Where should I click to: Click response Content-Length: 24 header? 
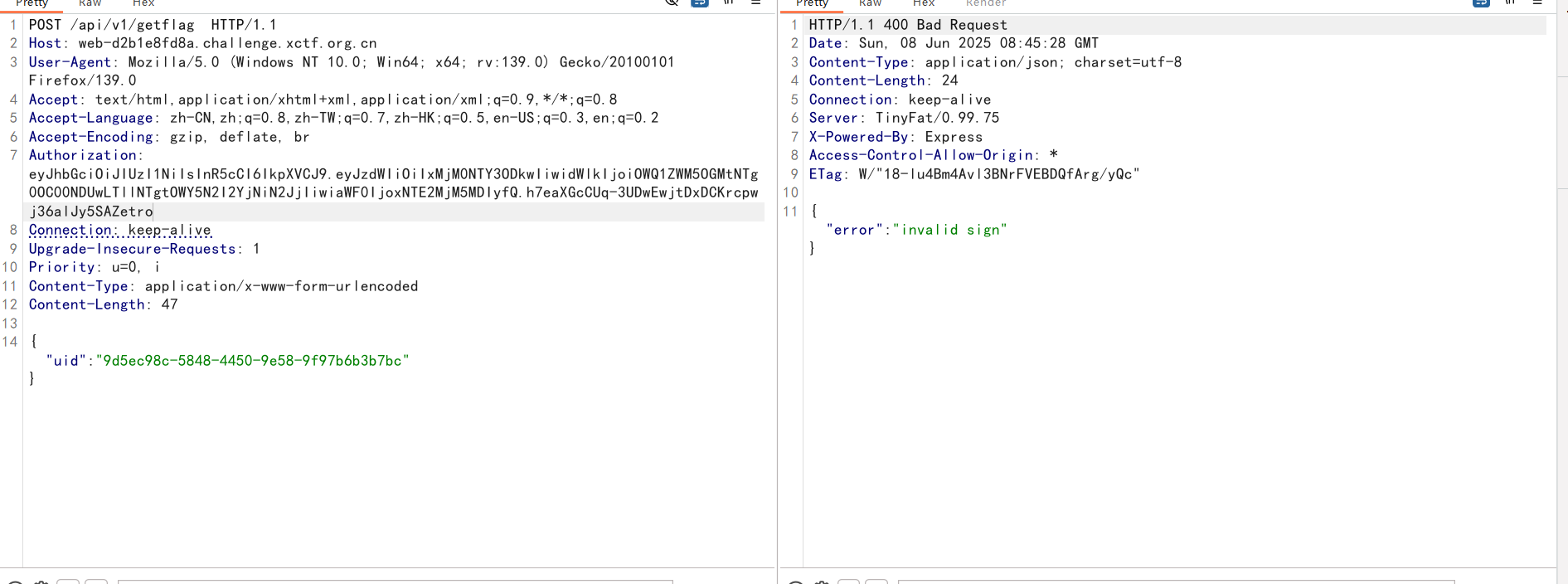pyautogui.click(x=883, y=80)
